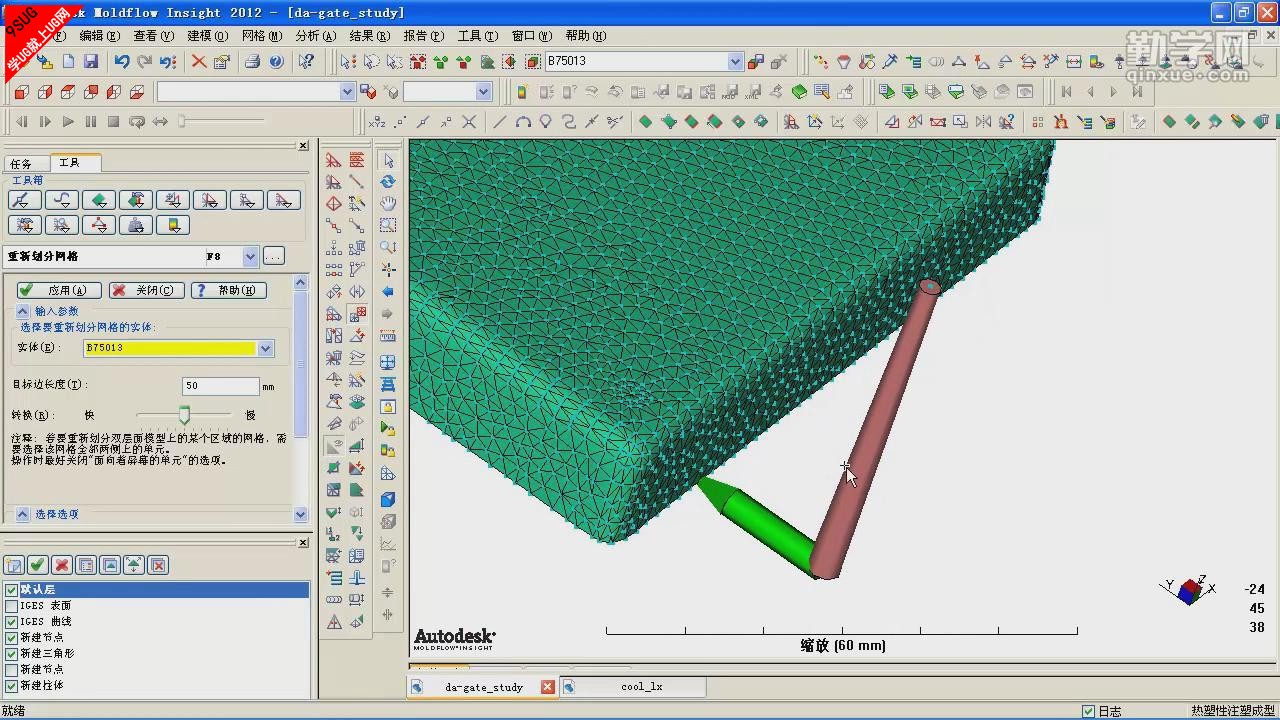The height and width of the screenshot is (720, 1280).
Task: Open the 查看 menu
Action: [x=153, y=36]
